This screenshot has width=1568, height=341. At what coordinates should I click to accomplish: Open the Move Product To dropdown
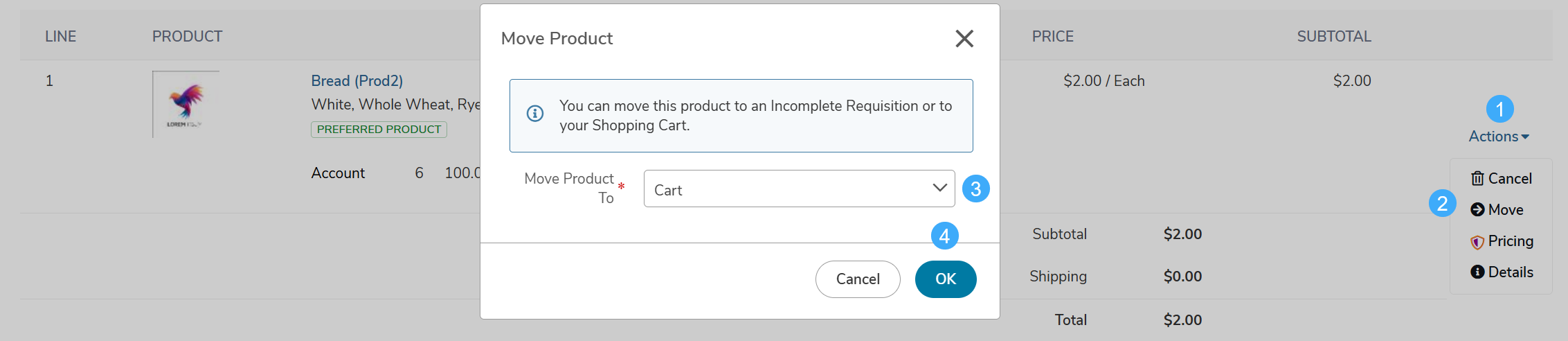click(799, 189)
